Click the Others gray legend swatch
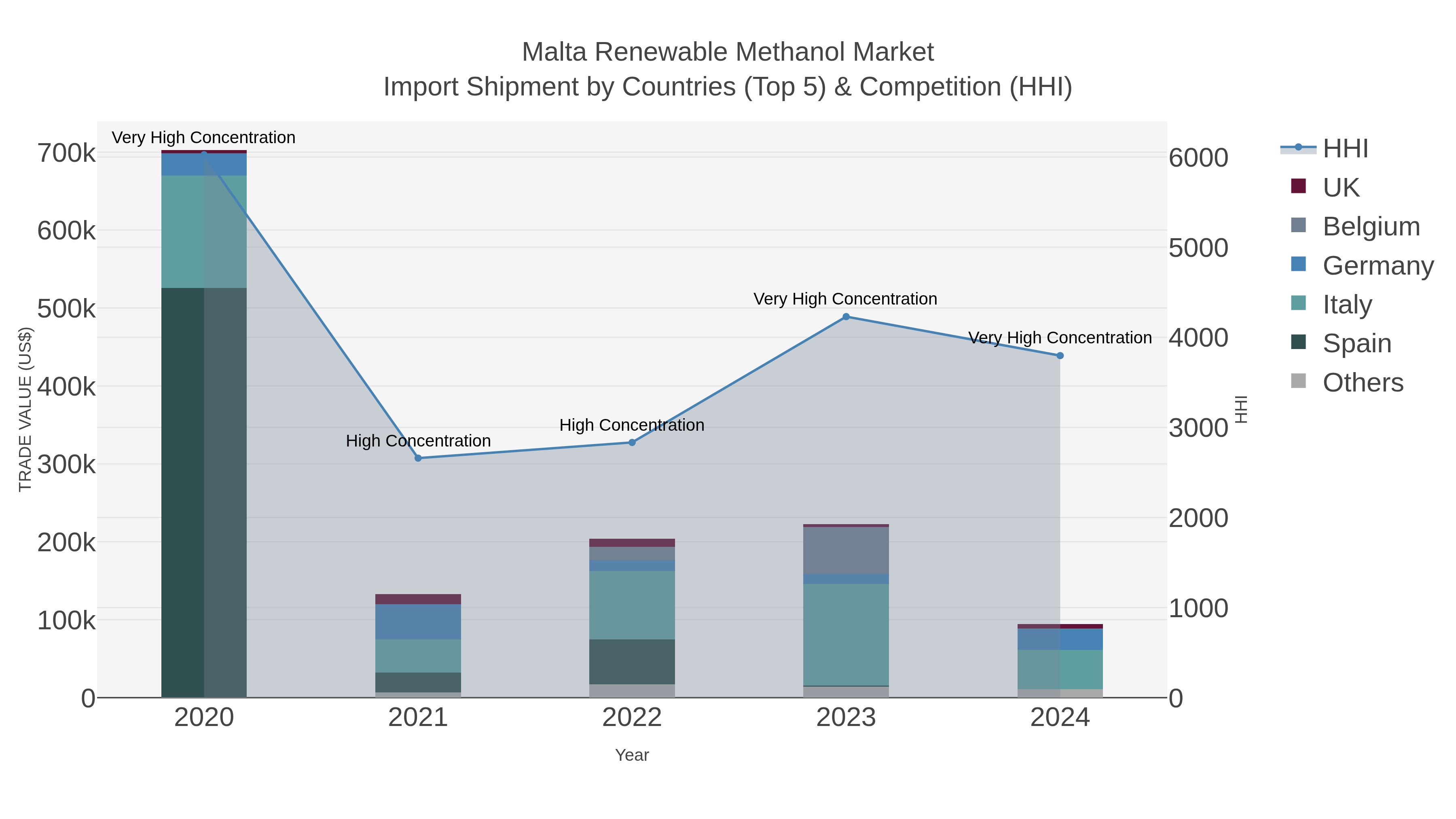The width and height of the screenshot is (1456, 819). (1298, 381)
